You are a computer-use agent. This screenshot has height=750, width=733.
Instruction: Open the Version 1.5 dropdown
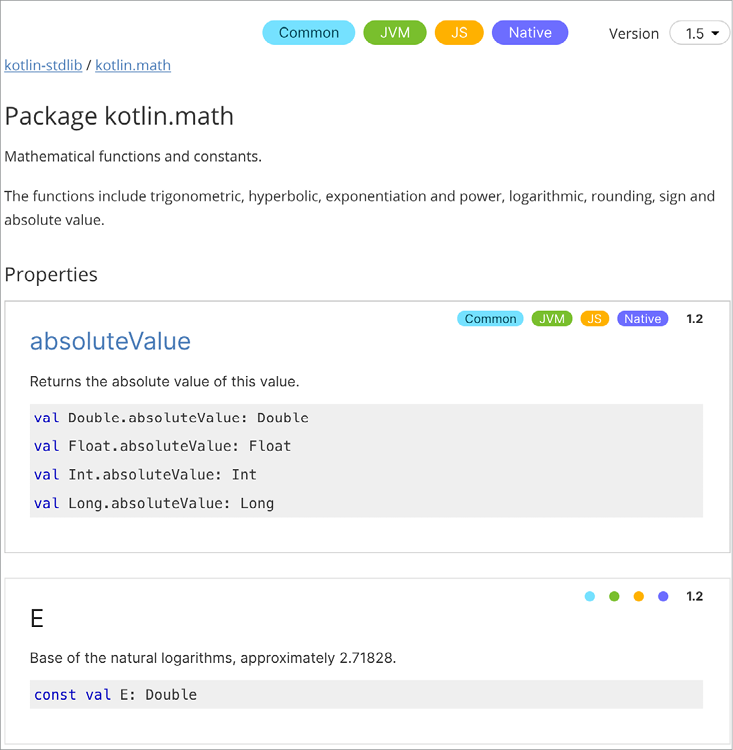[699, 34]
